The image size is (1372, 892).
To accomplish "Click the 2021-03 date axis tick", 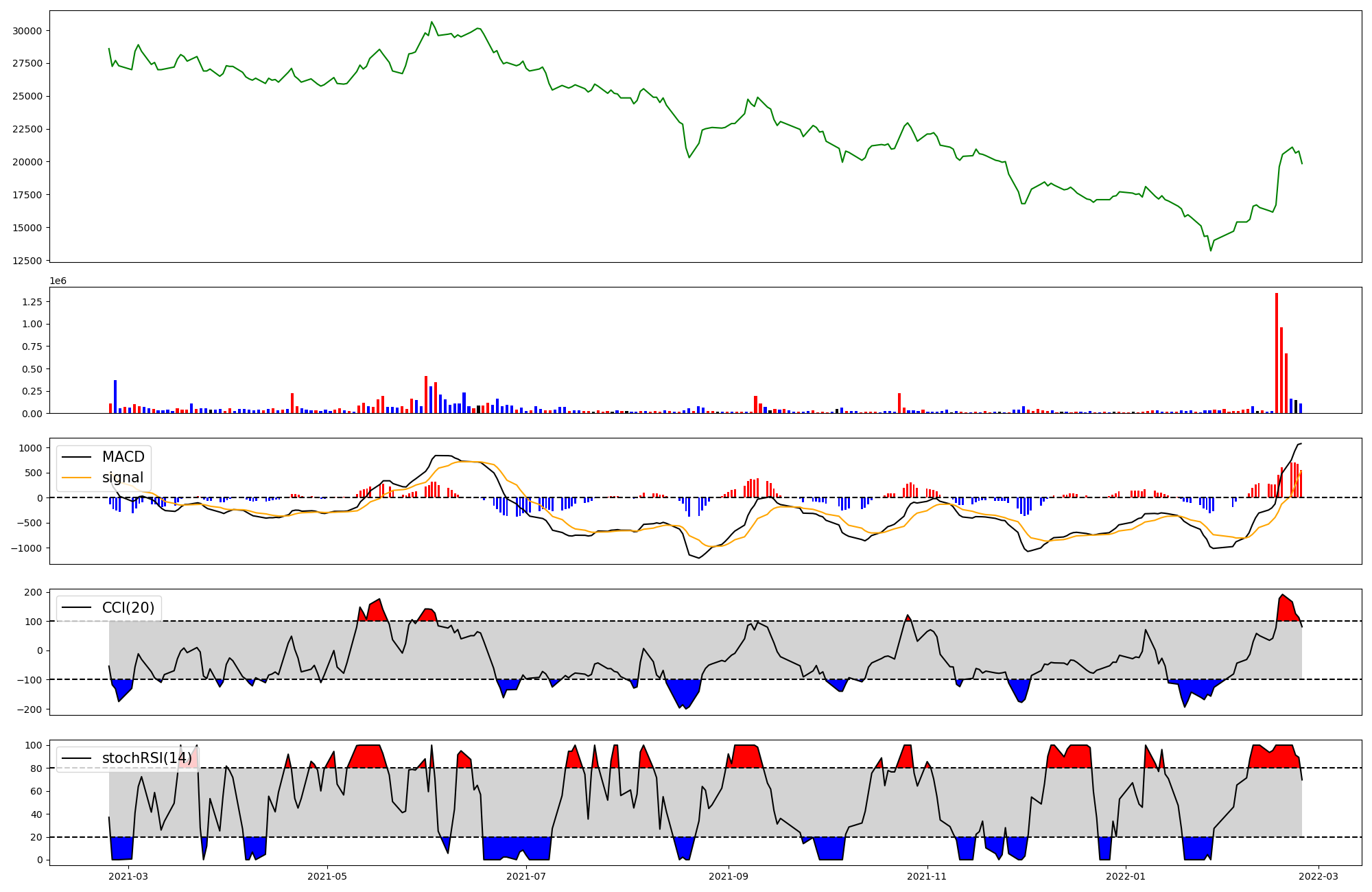I will point(128,876).
